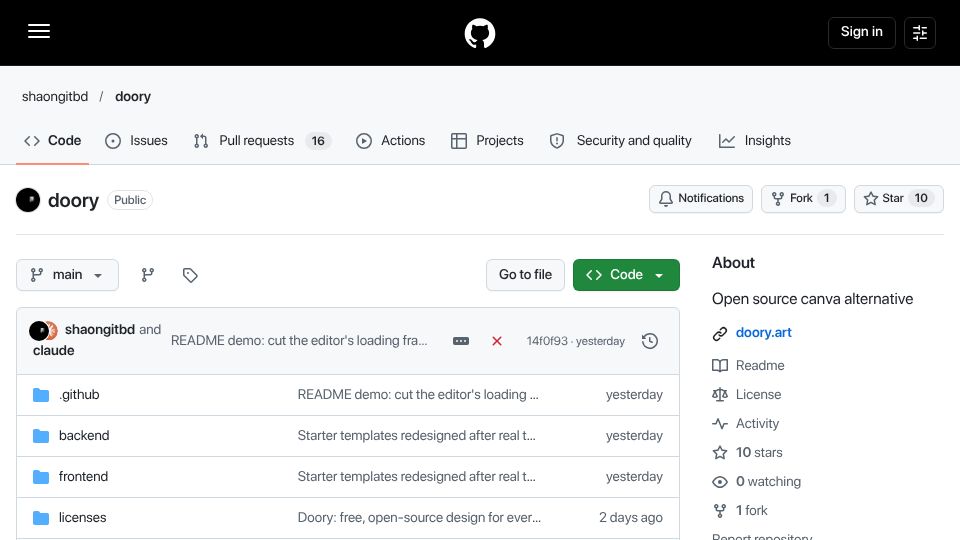The width and height of the screenshot is (960, 540).
Task: Click the yesterday timestamp in backend row
Action: pos(634,436)
